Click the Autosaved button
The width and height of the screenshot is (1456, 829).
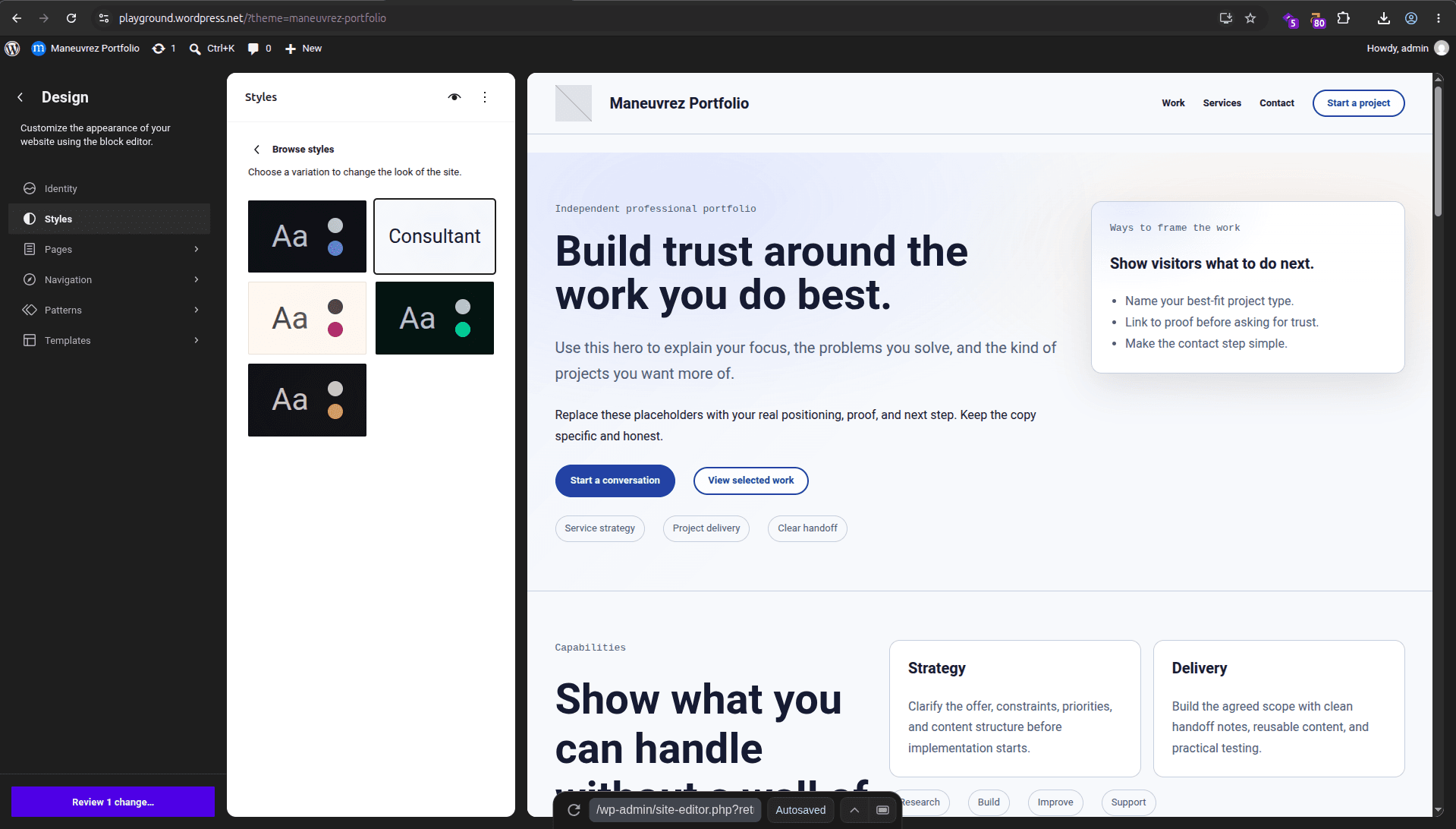point(800,810)
